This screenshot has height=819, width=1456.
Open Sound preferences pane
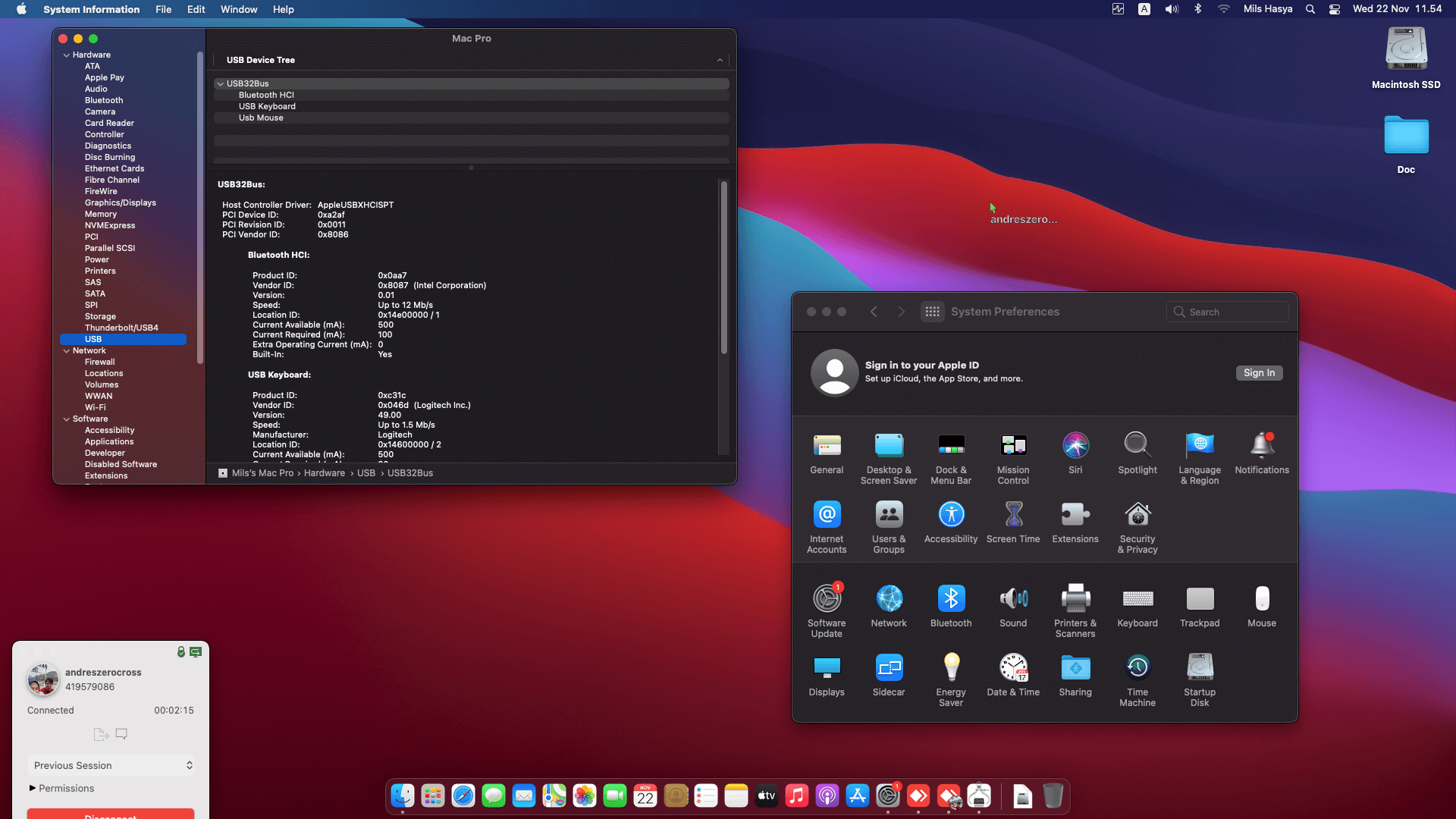[x=1013, y=607]
